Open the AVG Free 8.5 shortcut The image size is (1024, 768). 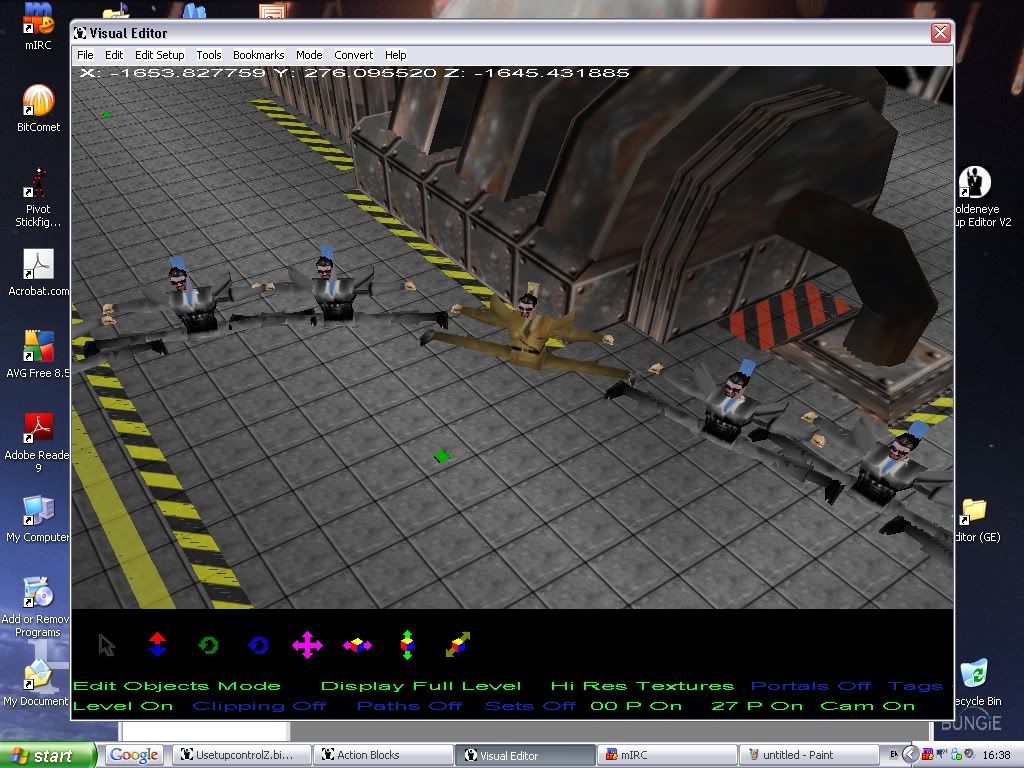38,355
